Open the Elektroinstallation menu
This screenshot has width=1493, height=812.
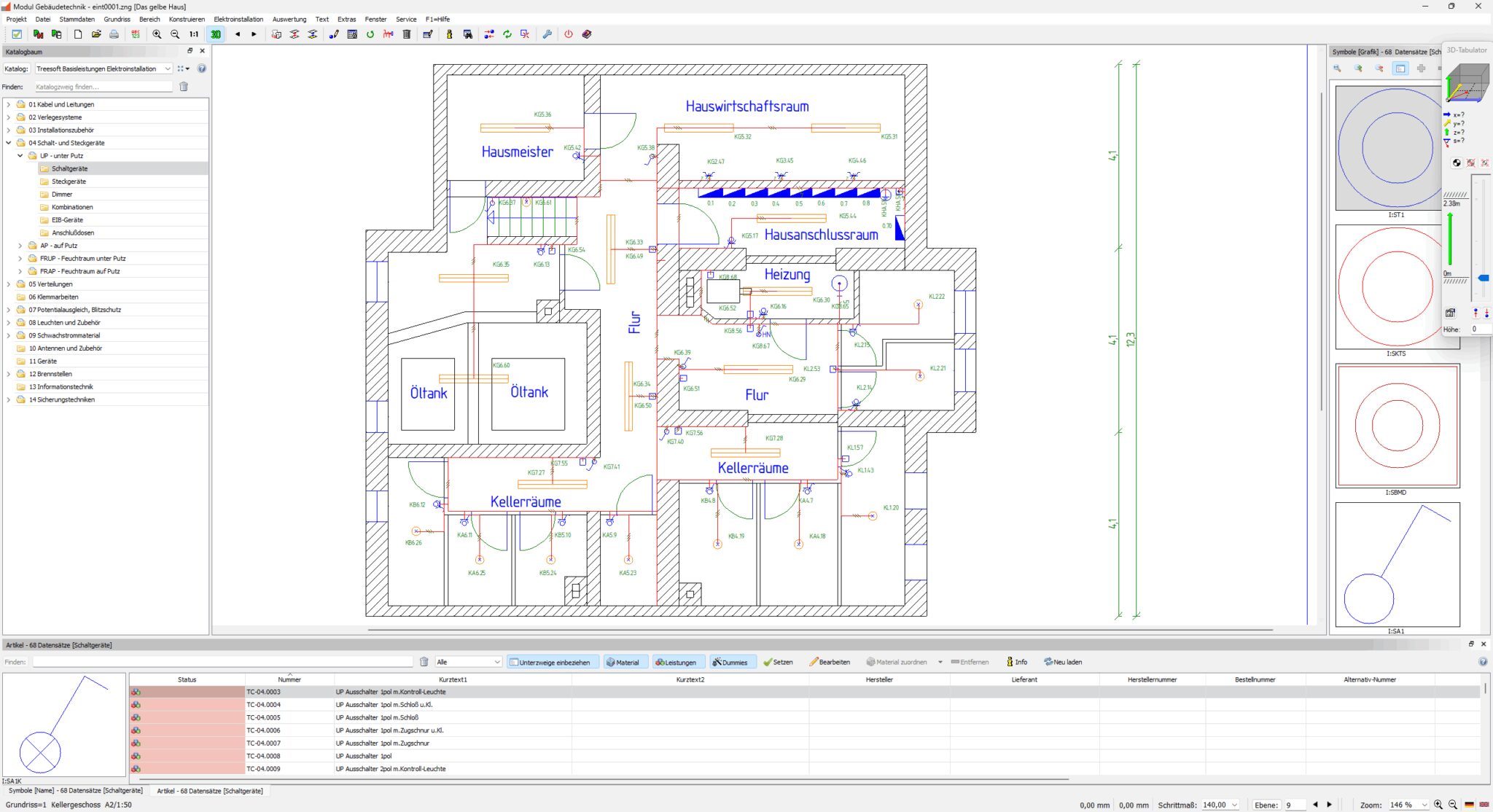(x=238, y=19)
